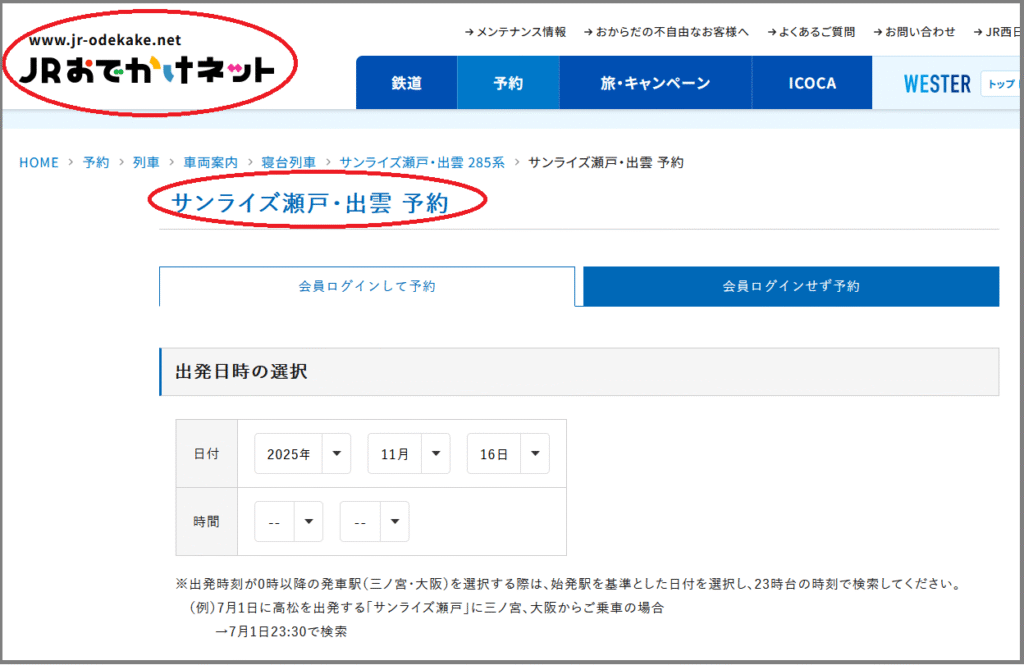Screen dimensions: 1024x665
Task: Open よくあるご質問 link
Action: pyautogui.click(x=811, y=32)
